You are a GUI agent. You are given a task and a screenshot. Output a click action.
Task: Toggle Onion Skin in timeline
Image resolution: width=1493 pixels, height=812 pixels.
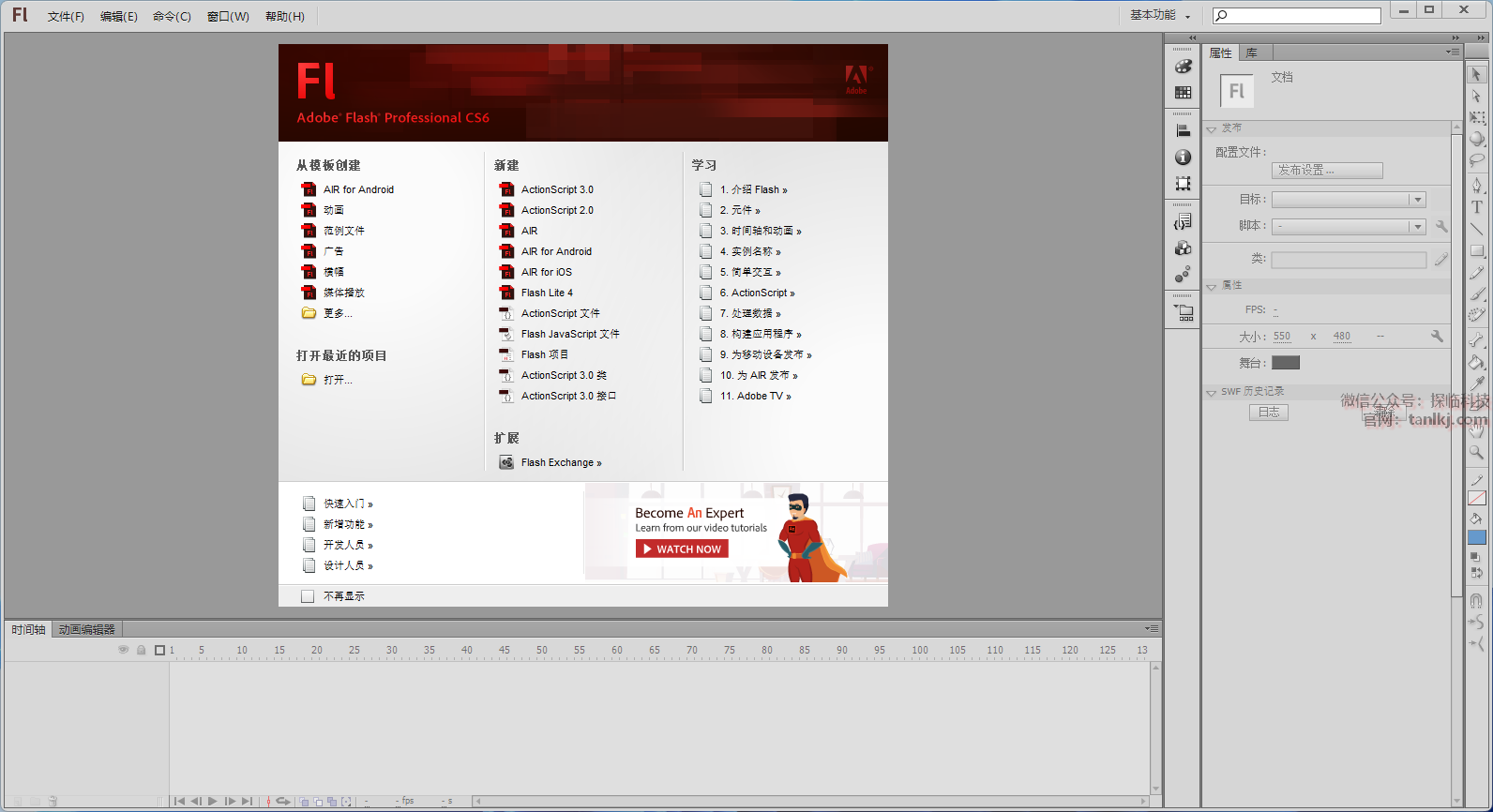[304, 802]
